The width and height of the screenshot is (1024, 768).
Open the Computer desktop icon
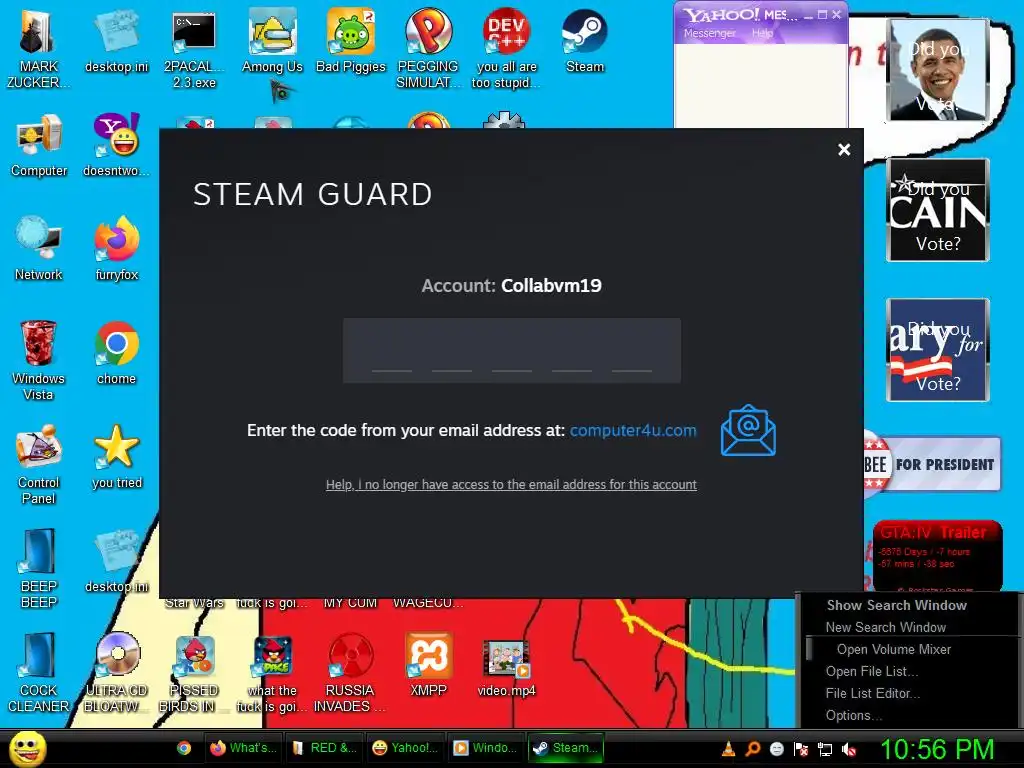point(39,146)
